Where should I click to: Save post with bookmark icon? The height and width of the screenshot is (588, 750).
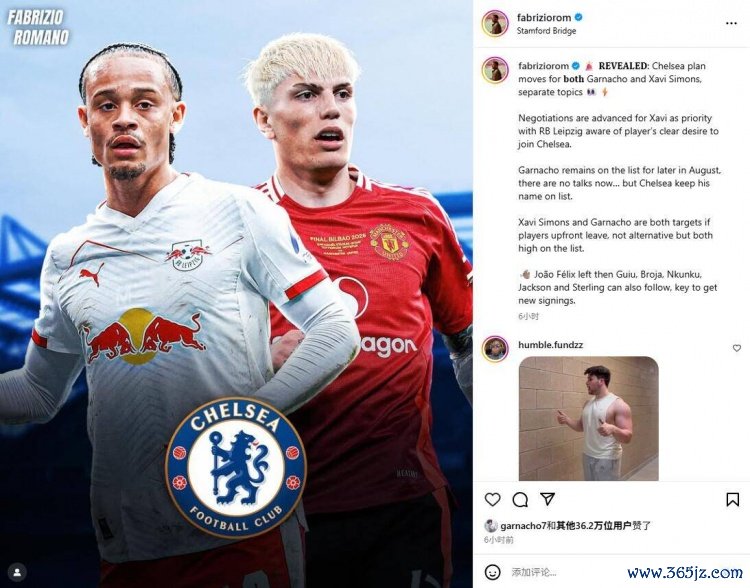click(732, 499)
